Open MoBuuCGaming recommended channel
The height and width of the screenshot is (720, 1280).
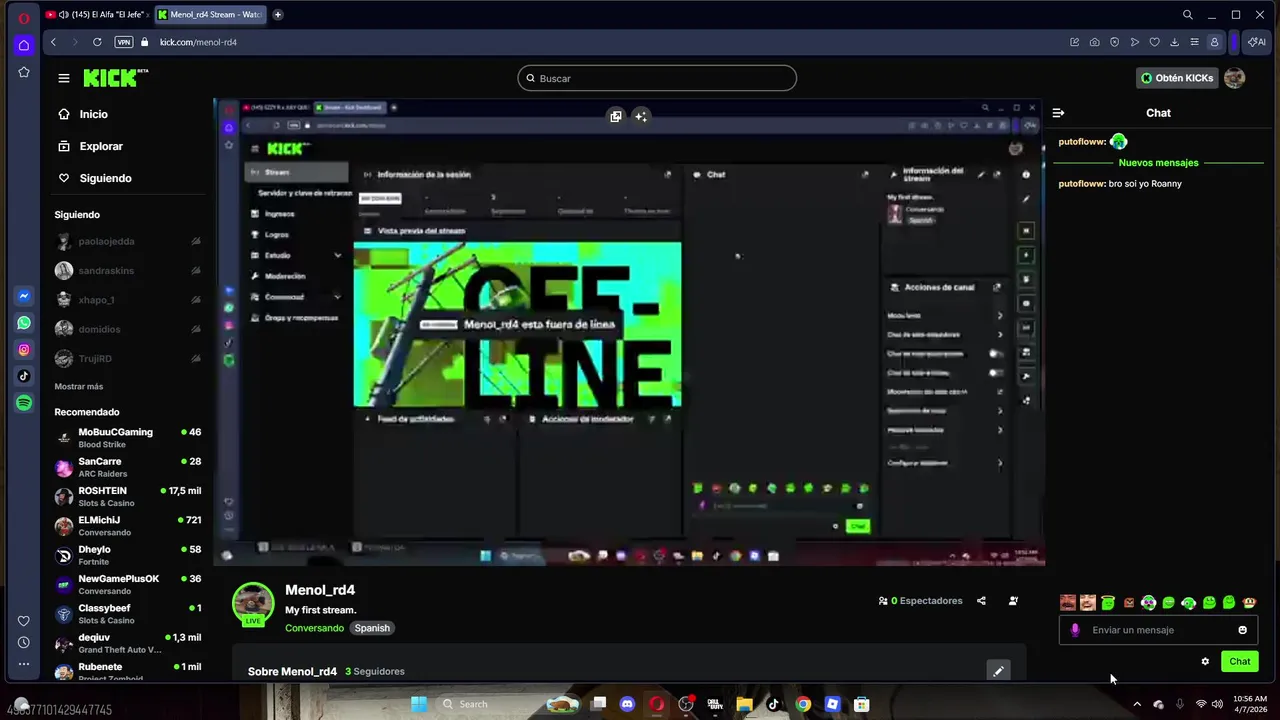click(x=128, y=438)
